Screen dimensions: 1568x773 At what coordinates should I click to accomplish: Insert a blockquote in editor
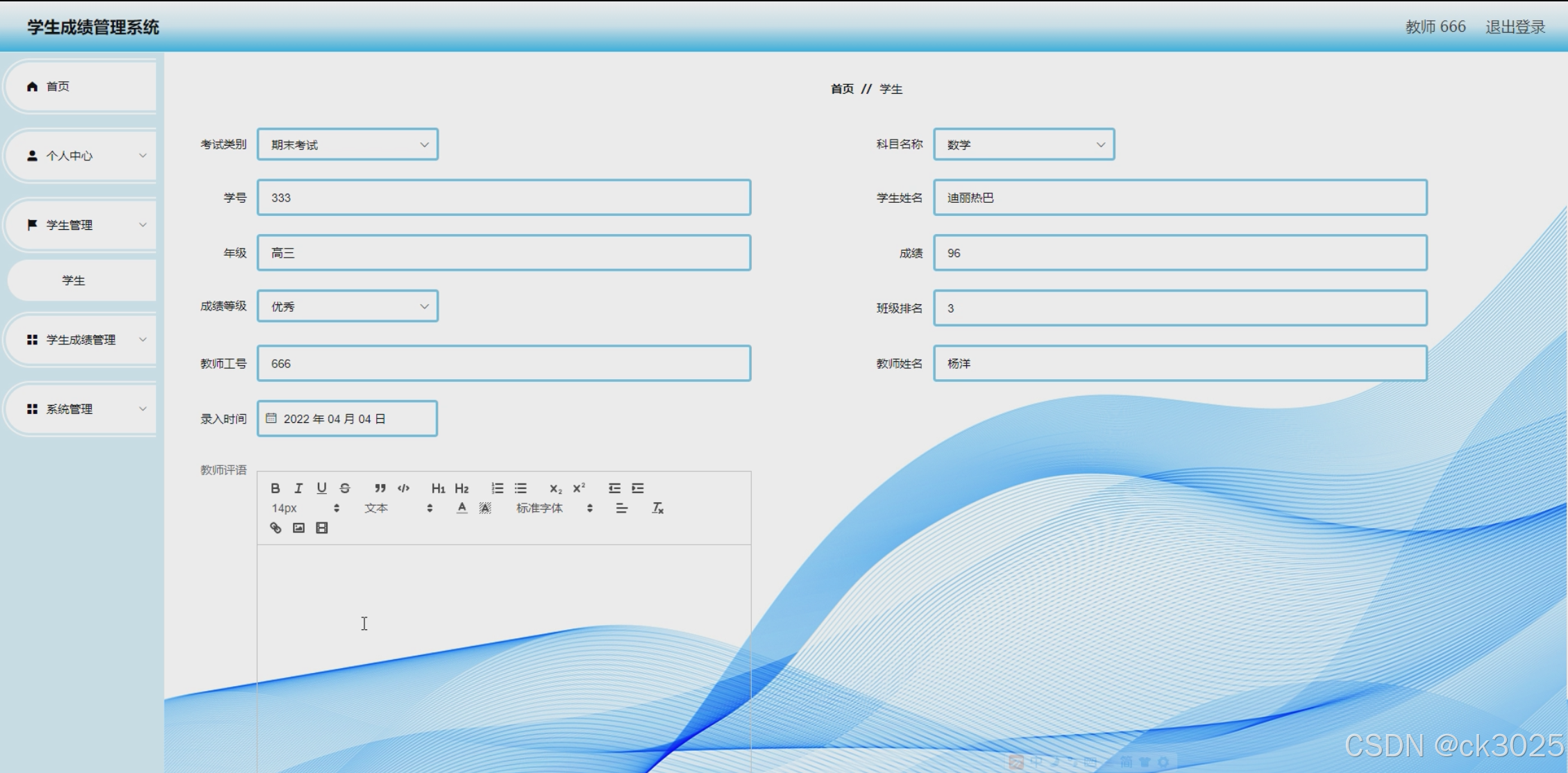[x=380, y=488]
